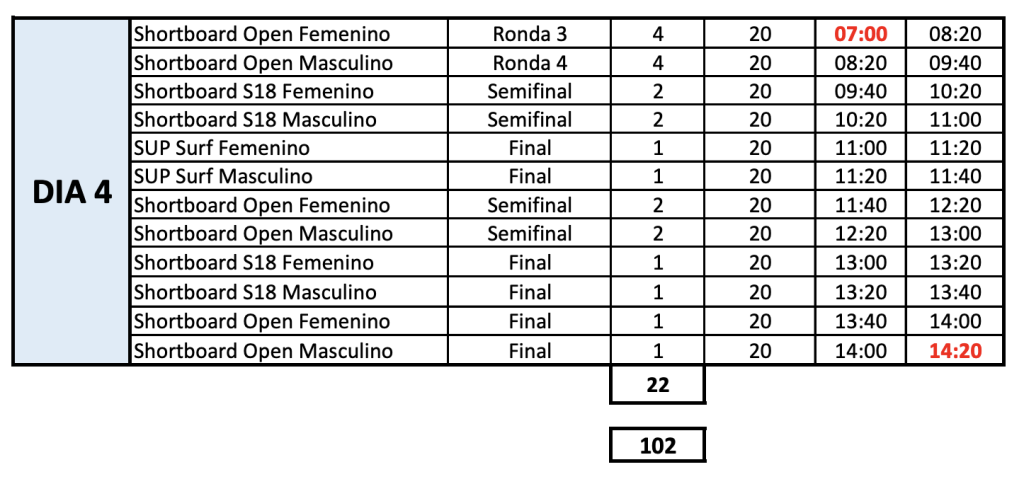1024x484 pixels.
Task: Select the SUP Surf Masculino cell
Action: [289, 176]
